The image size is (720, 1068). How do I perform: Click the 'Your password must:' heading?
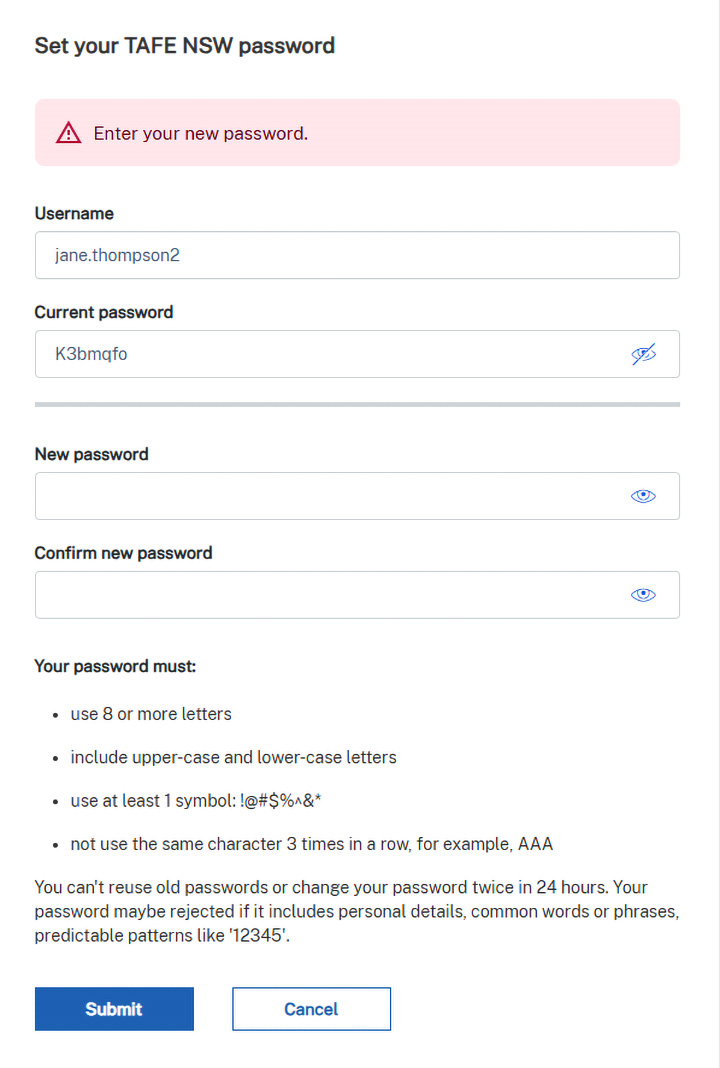click(115, 665)
